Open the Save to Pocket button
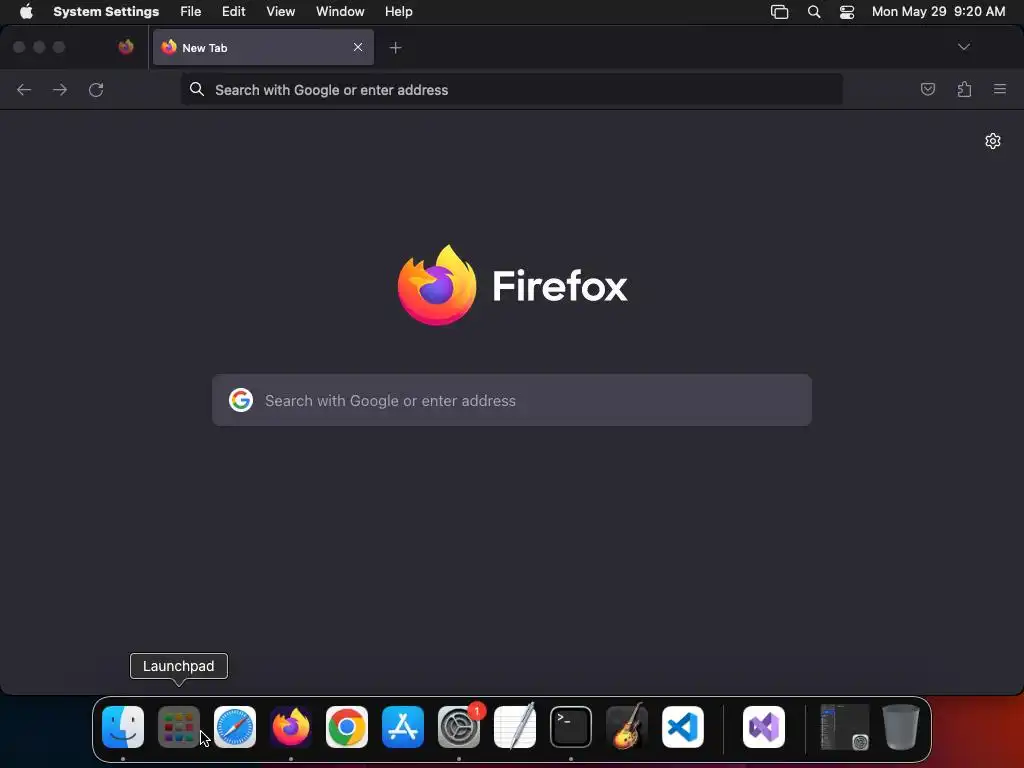This screenshot has height=768, width=1024. [x=927, y=89]
